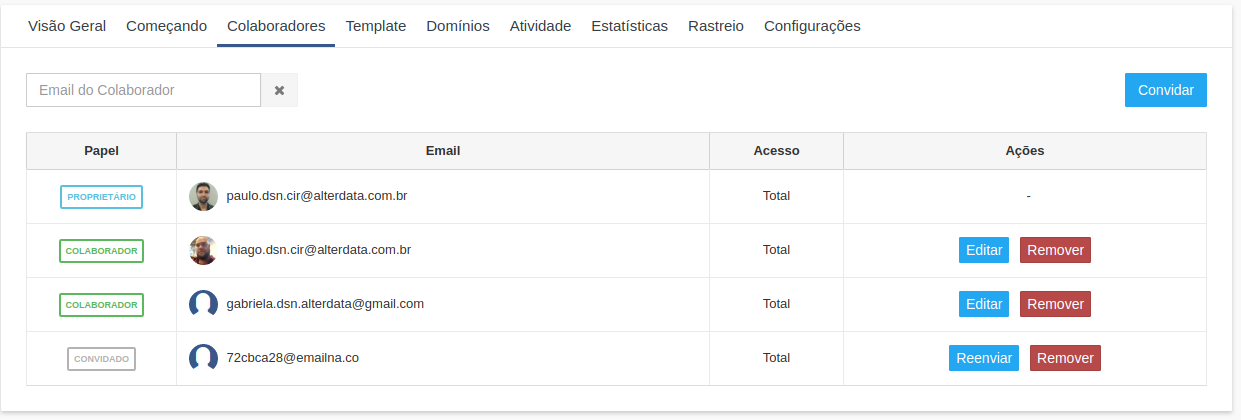Resend invite to 72cbca28@emailna.co

pos(983,358)
